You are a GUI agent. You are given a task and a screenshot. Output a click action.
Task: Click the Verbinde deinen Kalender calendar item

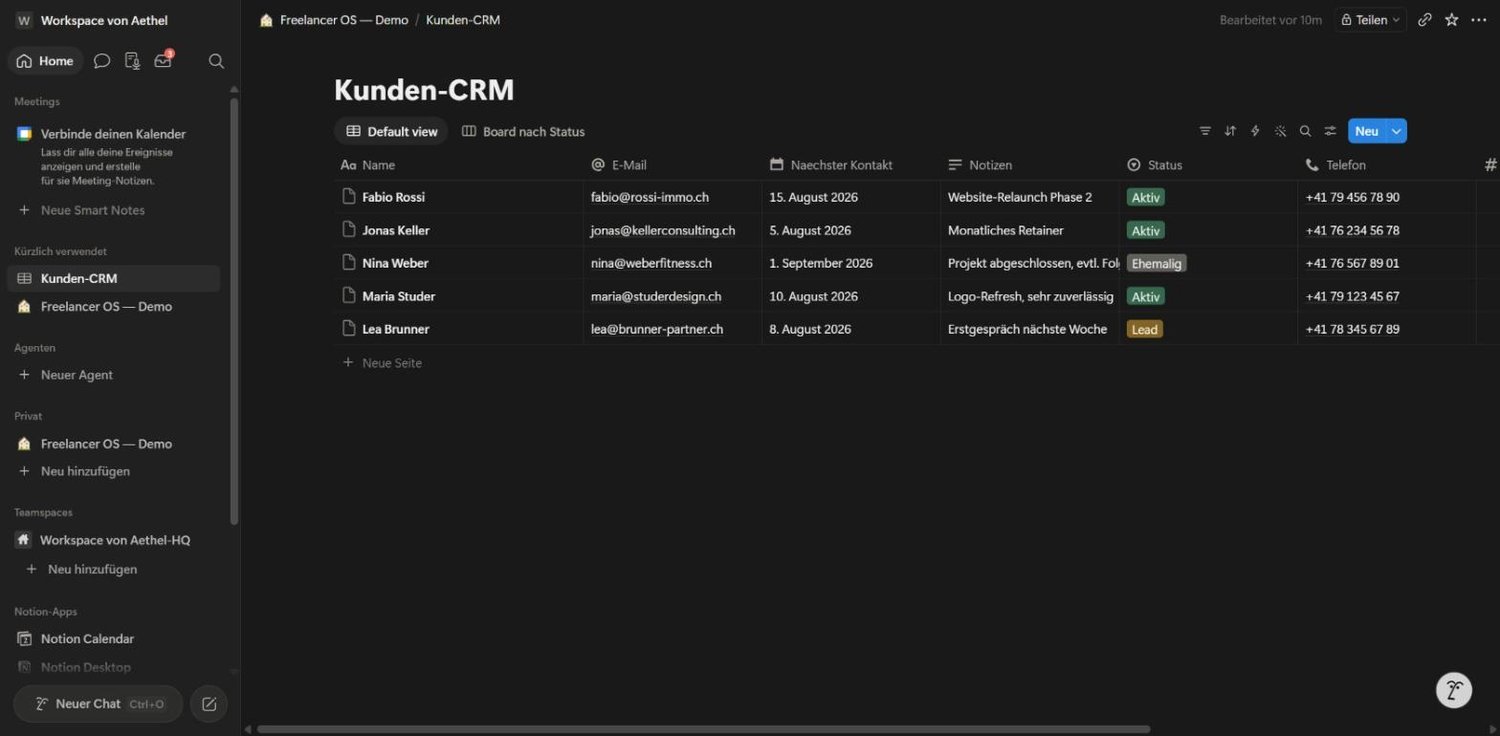click(x=113, y=156)
